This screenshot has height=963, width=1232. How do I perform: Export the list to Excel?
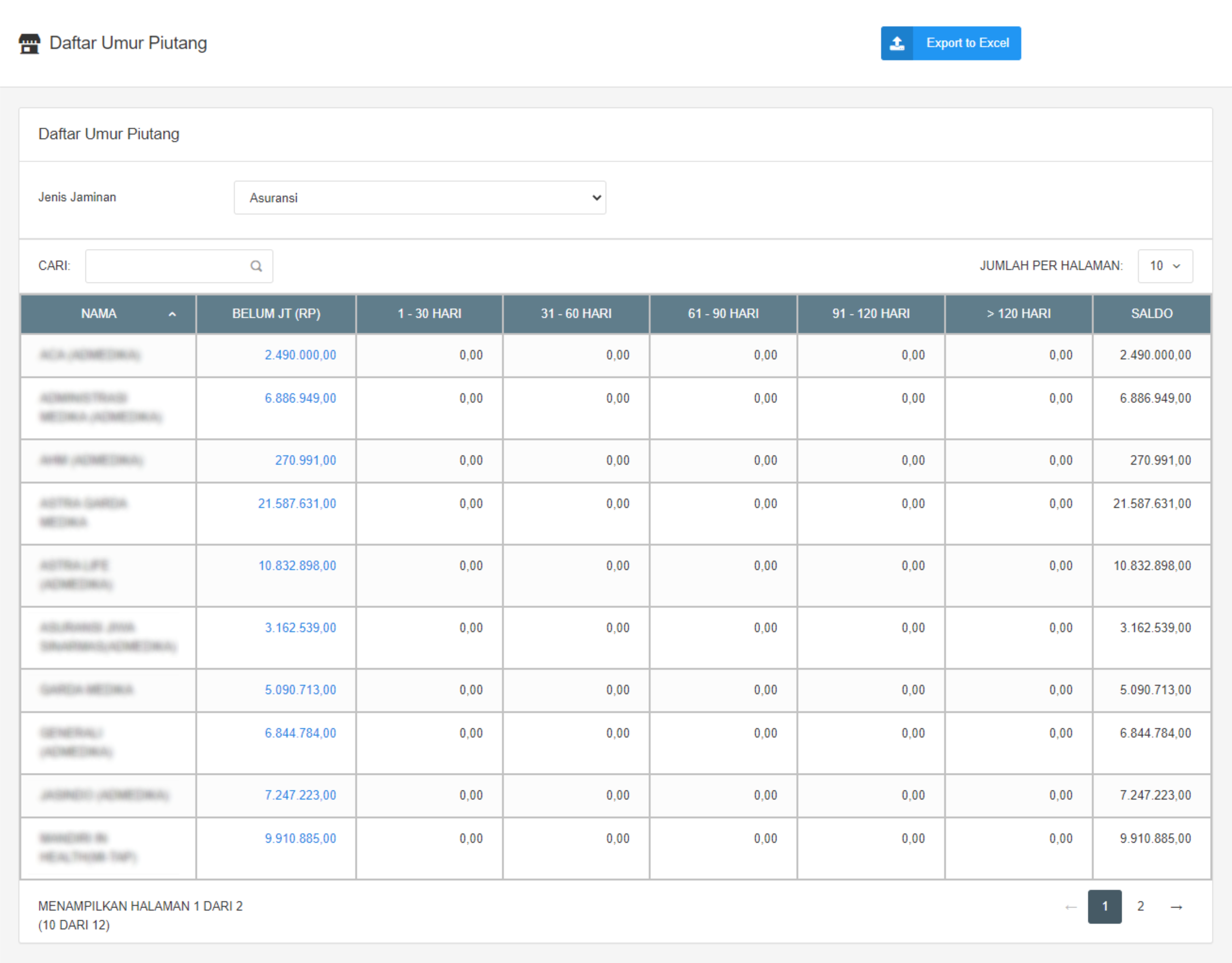point(967,43)
